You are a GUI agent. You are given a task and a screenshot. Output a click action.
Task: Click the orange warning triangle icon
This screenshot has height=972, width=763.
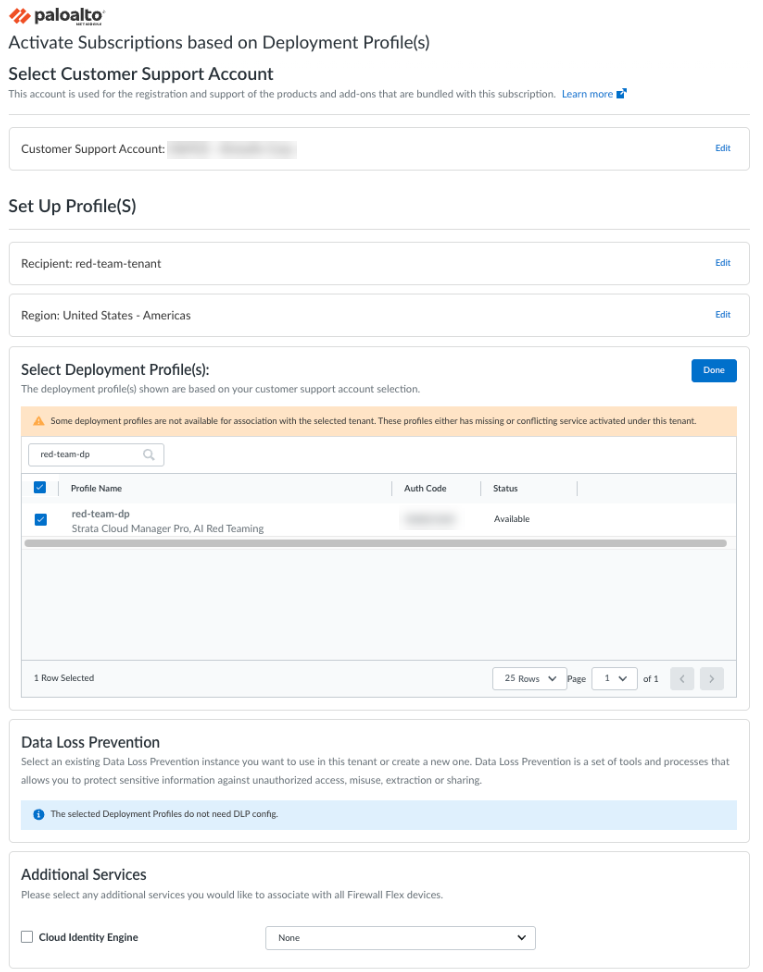(39, 421)
